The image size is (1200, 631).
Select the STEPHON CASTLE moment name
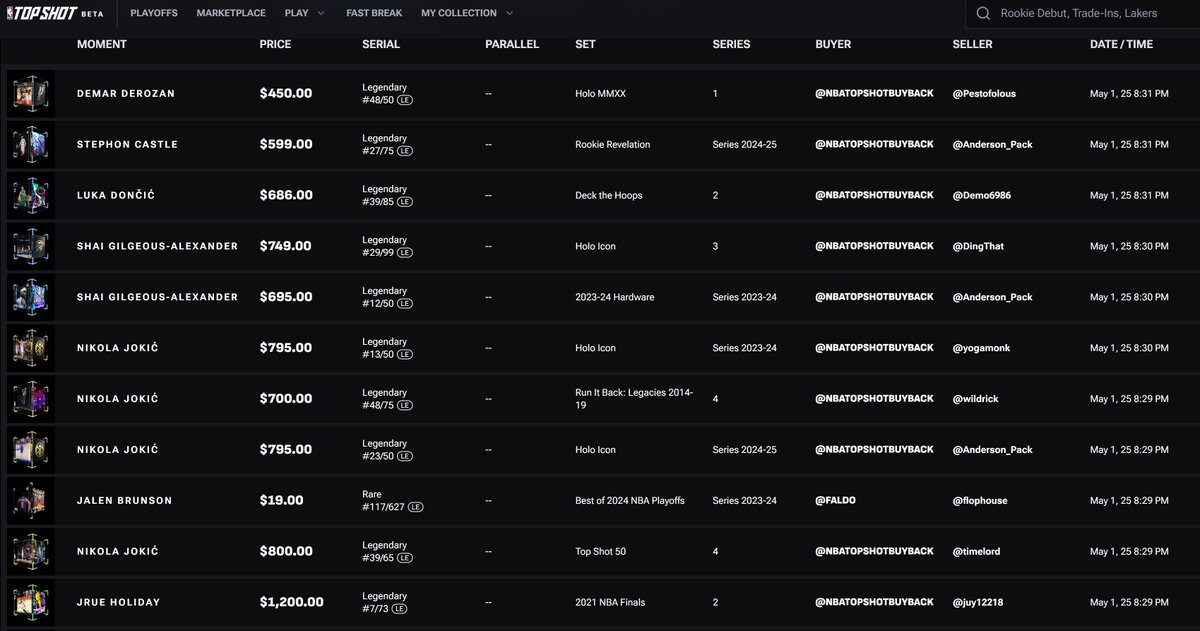point(127,144)
